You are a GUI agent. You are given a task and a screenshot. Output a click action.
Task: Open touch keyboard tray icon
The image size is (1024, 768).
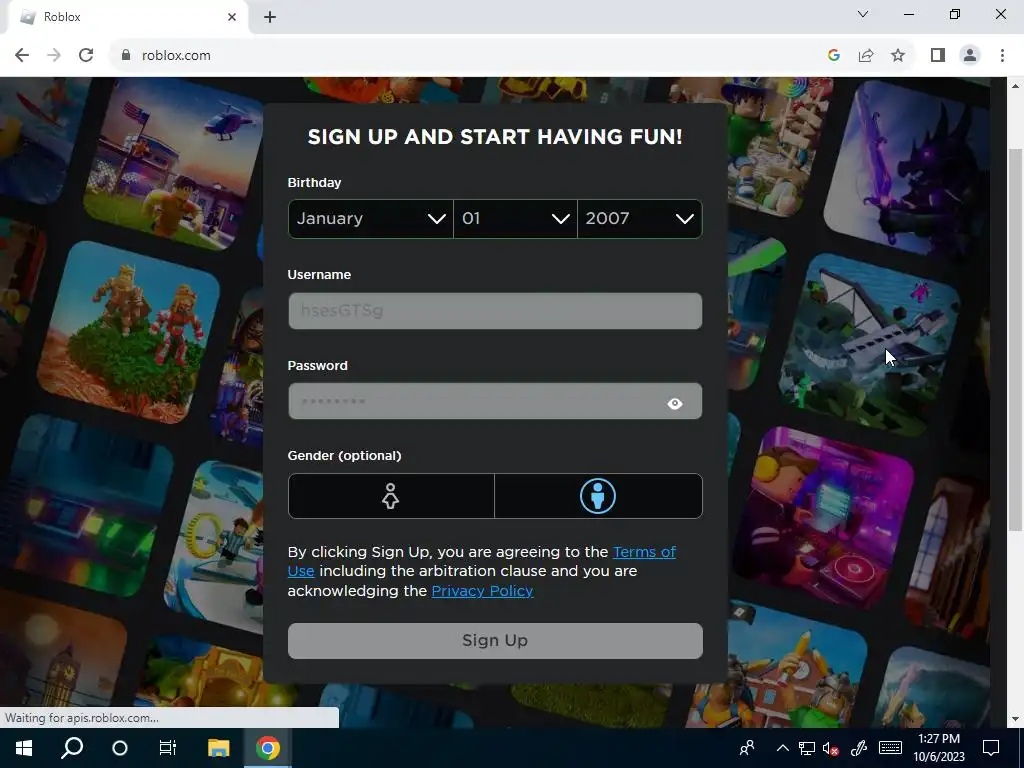coord(890,748)
